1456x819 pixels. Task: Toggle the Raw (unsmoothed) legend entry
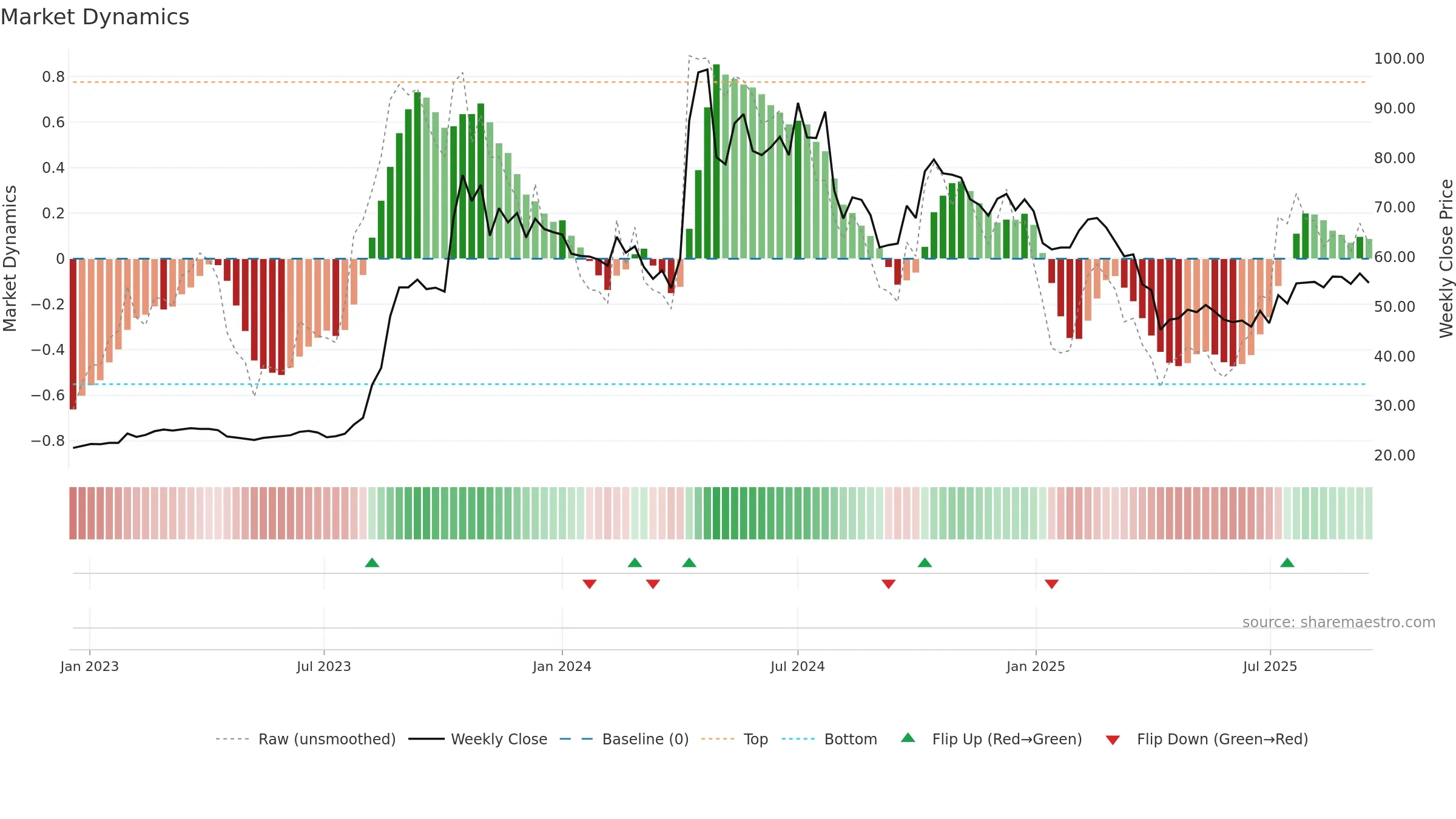(306, 739)
